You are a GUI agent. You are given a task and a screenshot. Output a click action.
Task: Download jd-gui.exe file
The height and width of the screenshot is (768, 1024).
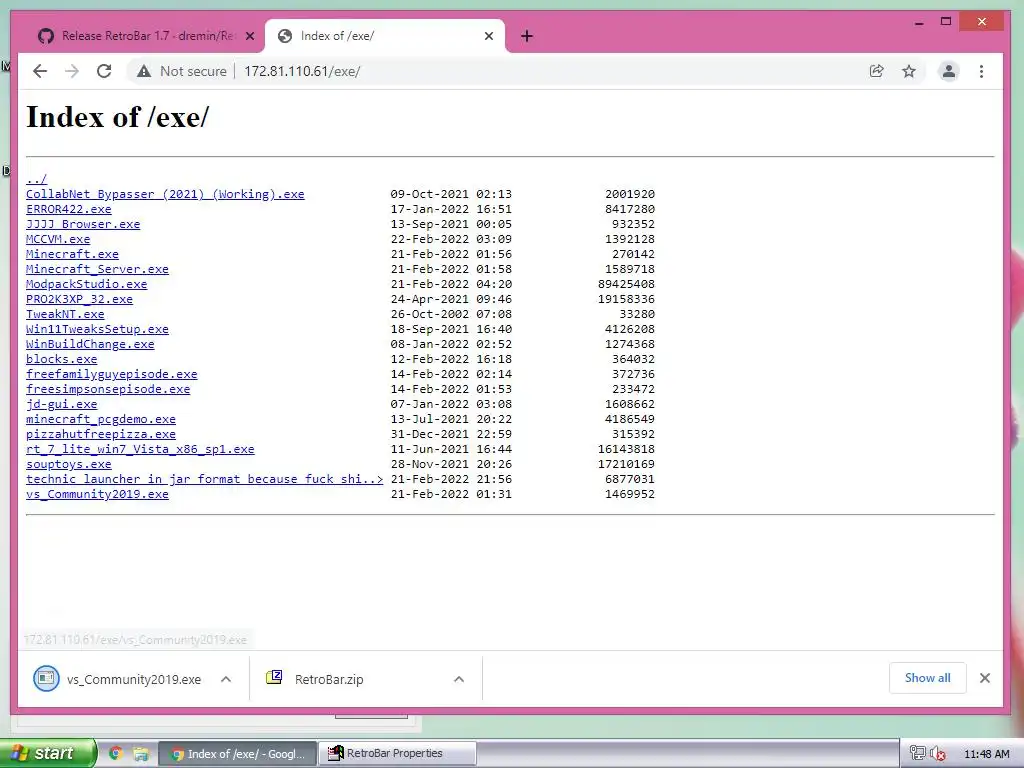pyautogui.click(x=61, y=404)
